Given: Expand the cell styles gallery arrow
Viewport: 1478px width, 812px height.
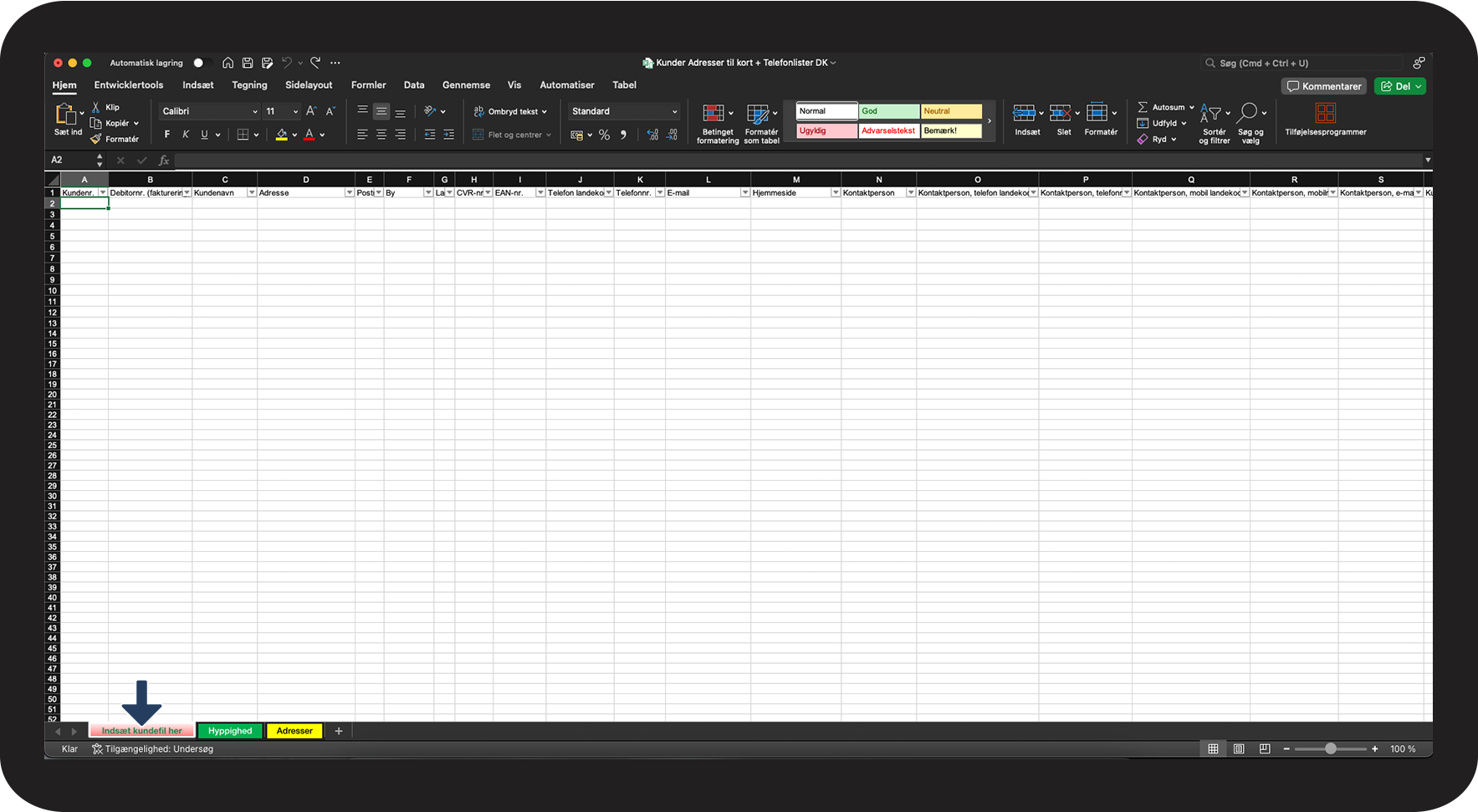Looking at the screenshot, I should click(990, 121).
